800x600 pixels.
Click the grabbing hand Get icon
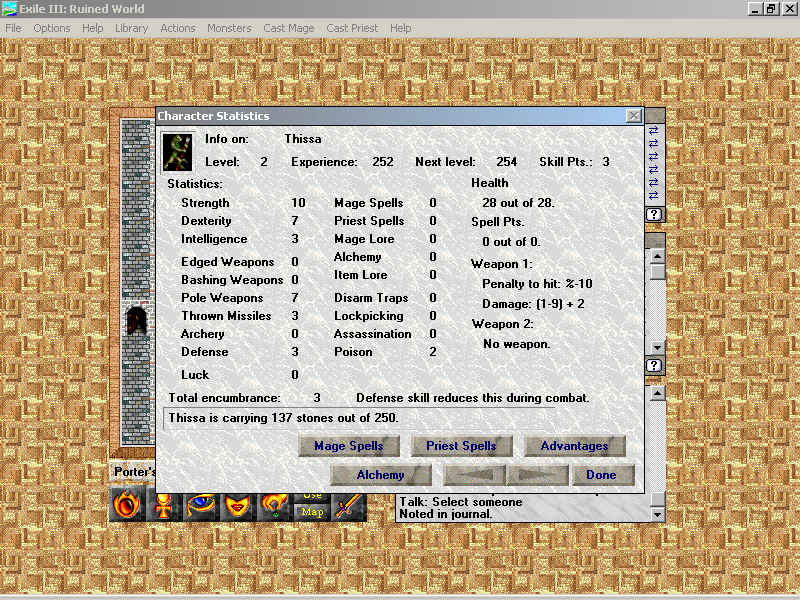[x=274, y=506]
